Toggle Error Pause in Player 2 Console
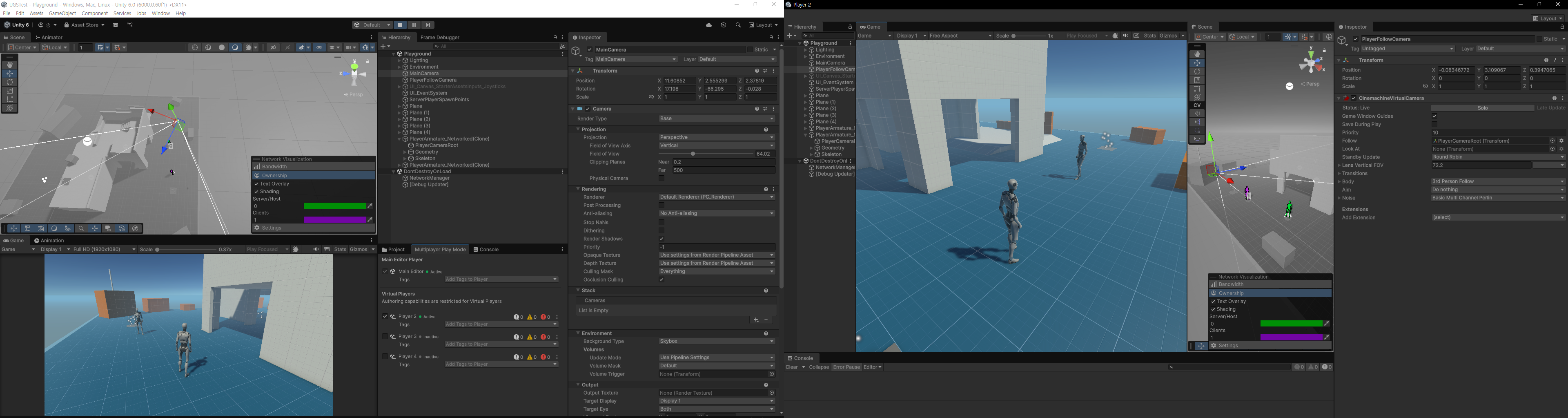Screen dimensions: 1568x418 (x=846, y=367)
